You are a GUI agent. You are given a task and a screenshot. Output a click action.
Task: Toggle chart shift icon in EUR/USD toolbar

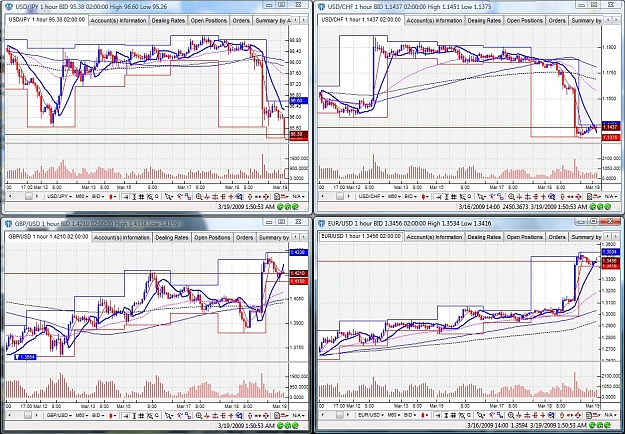click(437, 415)
